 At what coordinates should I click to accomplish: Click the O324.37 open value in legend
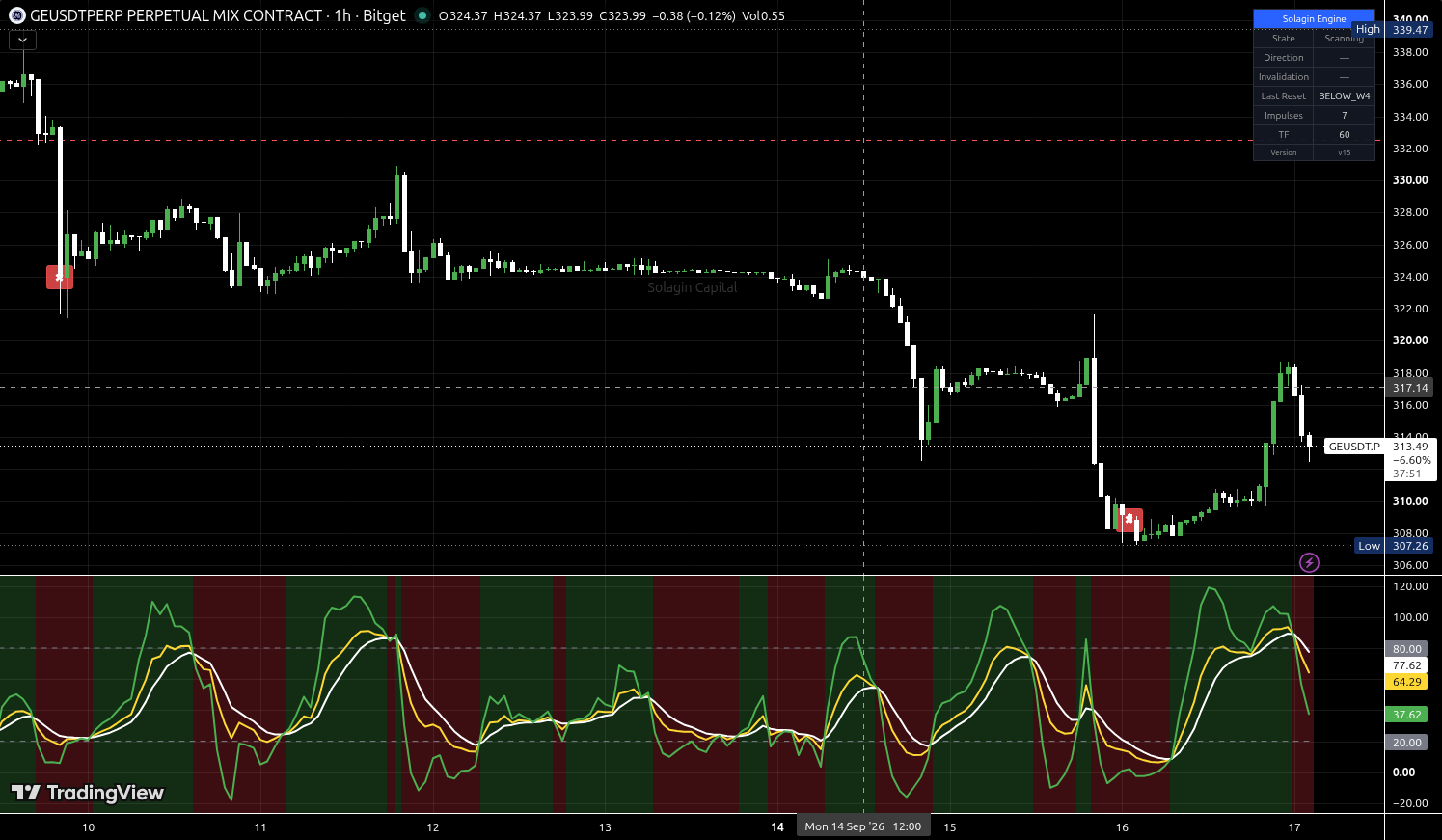[463, 15]
